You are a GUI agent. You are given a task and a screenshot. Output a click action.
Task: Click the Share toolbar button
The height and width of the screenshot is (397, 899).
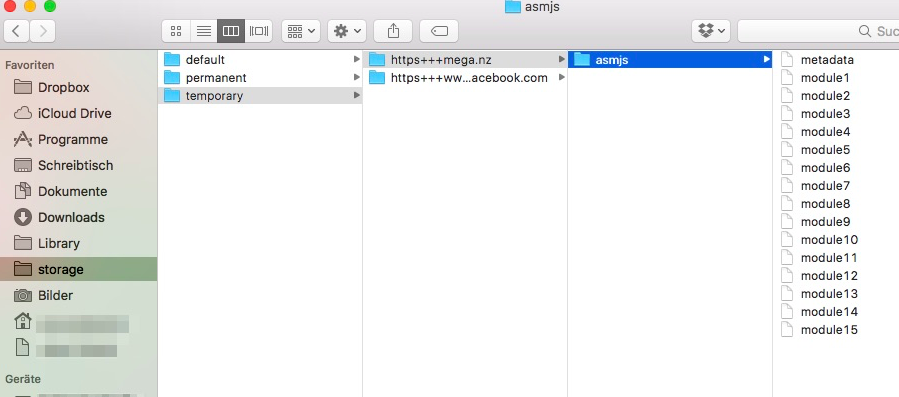393,31
